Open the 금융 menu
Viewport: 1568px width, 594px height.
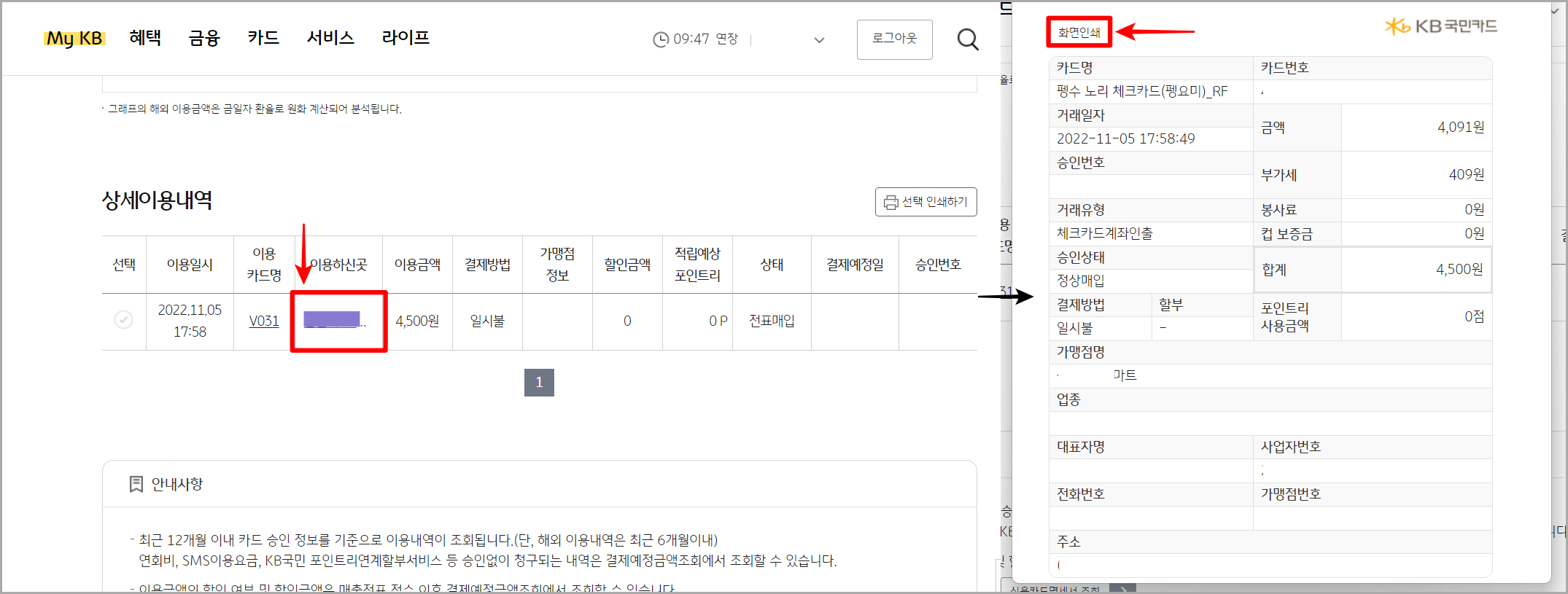204,38
